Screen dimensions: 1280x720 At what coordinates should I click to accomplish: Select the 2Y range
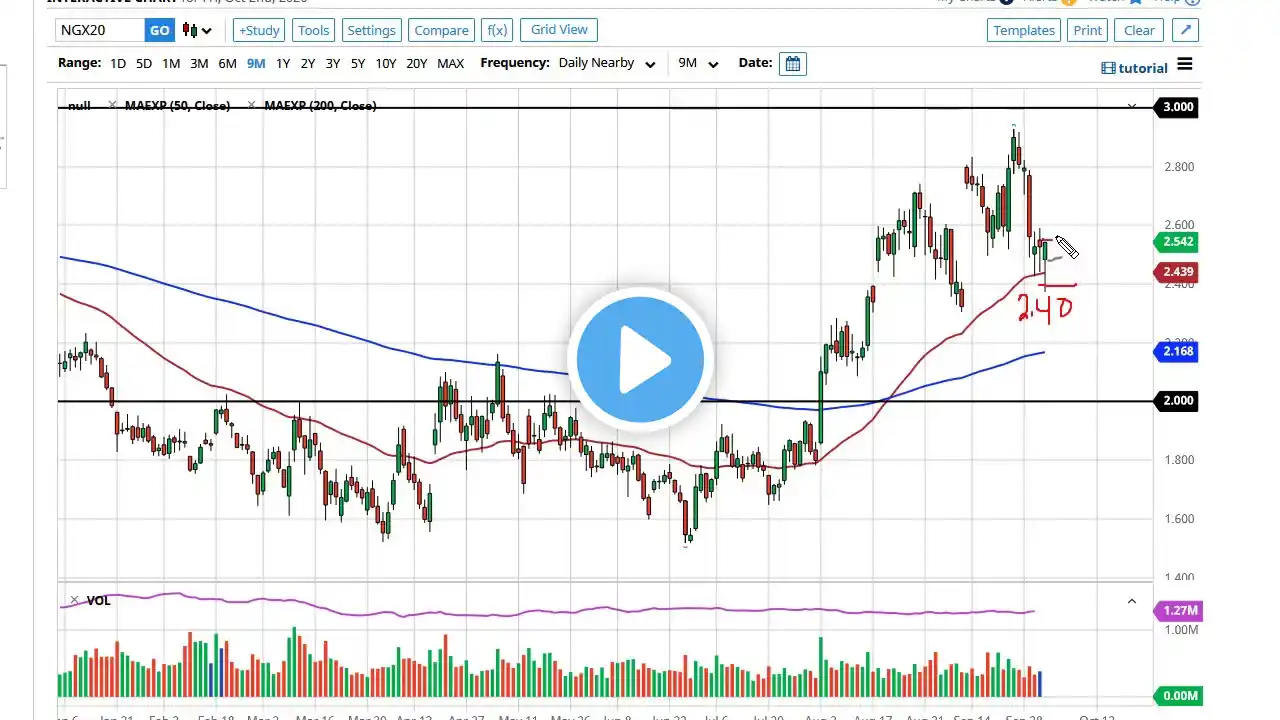click(x=308, y=63)
